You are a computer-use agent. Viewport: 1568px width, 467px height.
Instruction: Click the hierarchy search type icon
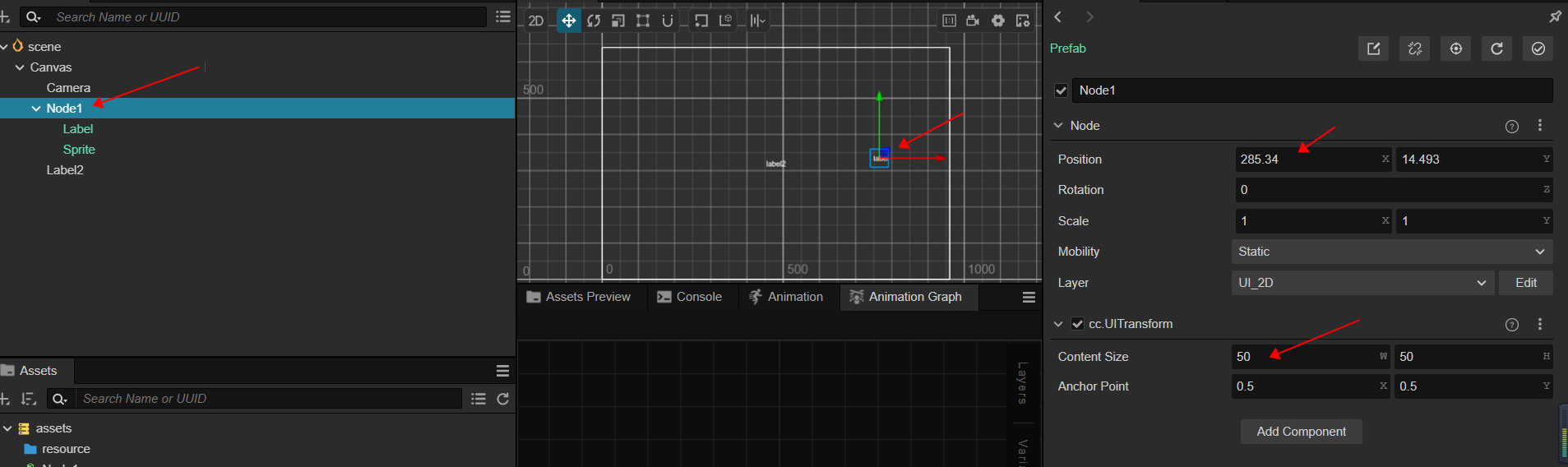[33, 16]
